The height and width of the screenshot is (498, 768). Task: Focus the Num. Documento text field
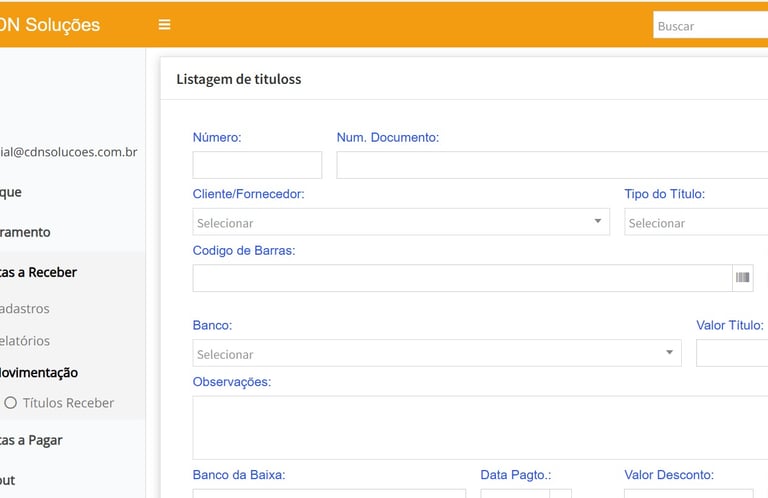pos(552,165)
